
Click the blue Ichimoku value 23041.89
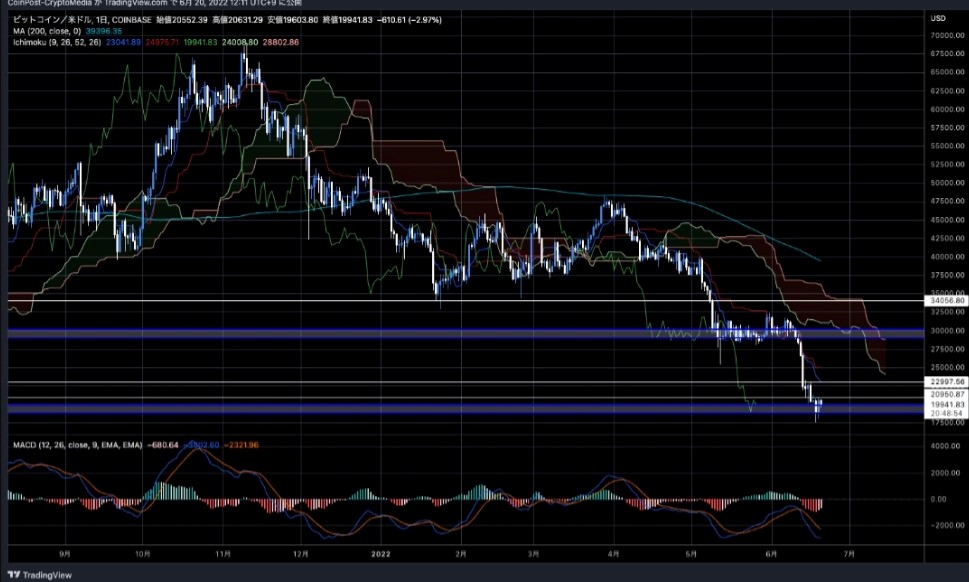coord(124,42)
